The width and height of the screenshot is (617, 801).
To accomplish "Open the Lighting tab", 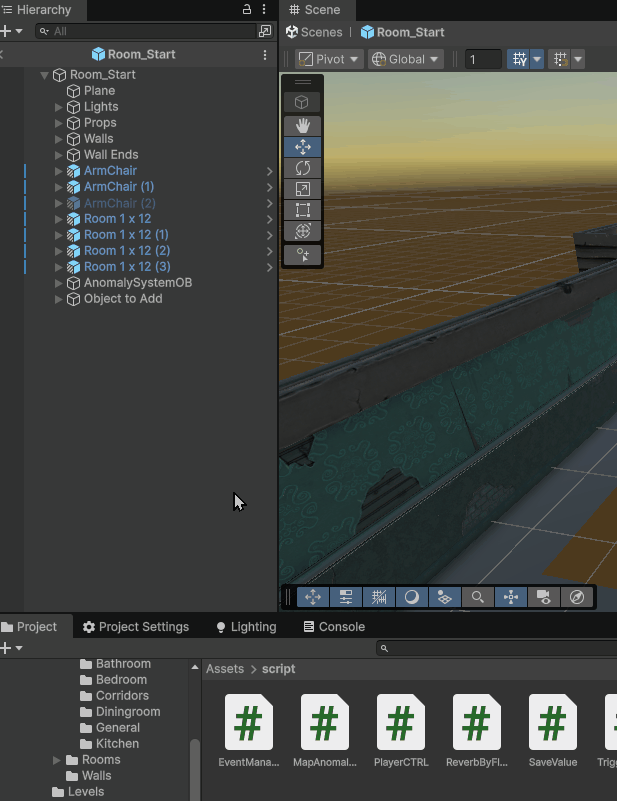I will tap(246, 627).
